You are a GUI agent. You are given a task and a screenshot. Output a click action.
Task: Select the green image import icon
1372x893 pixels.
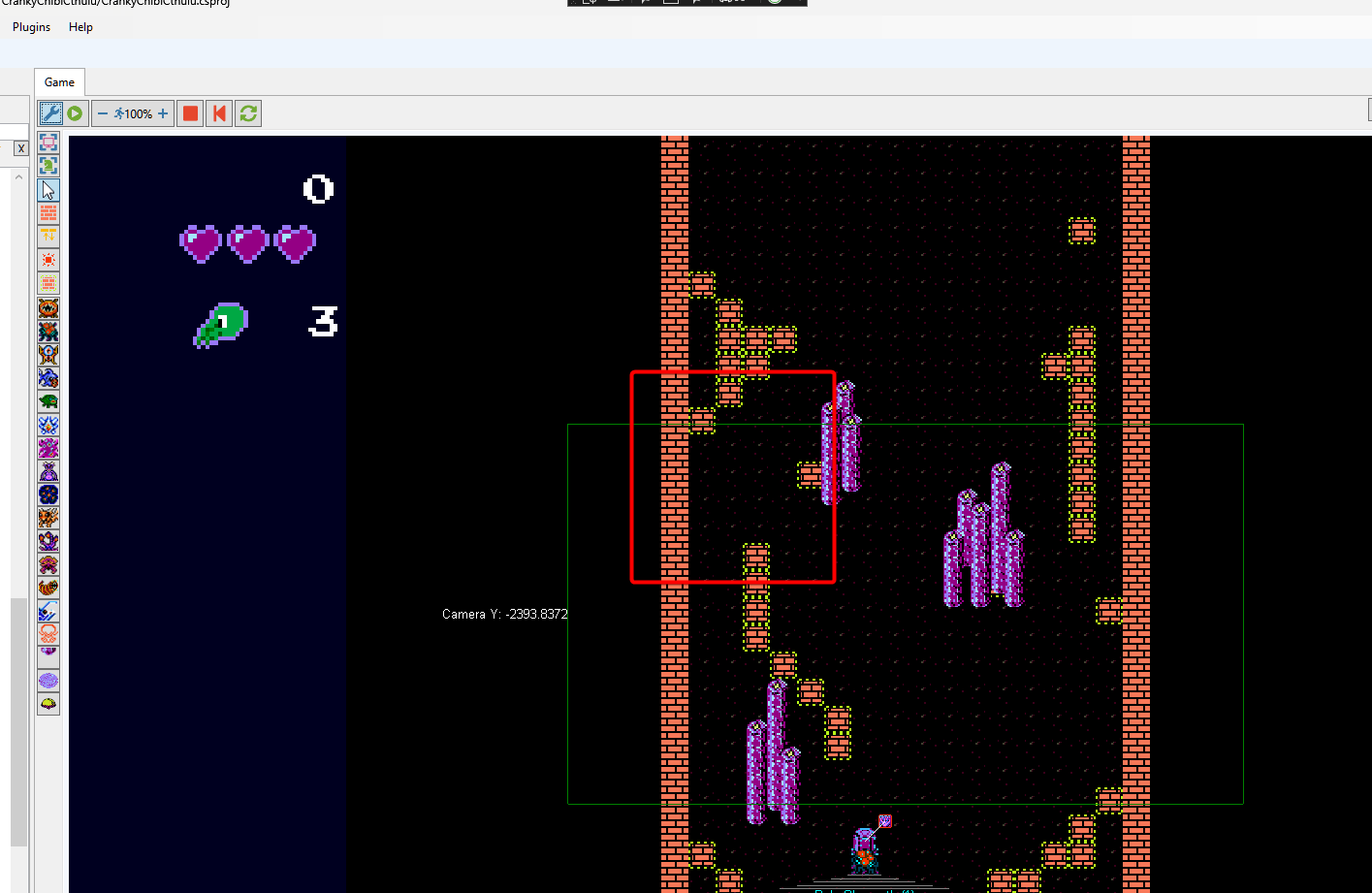[48, 165]
